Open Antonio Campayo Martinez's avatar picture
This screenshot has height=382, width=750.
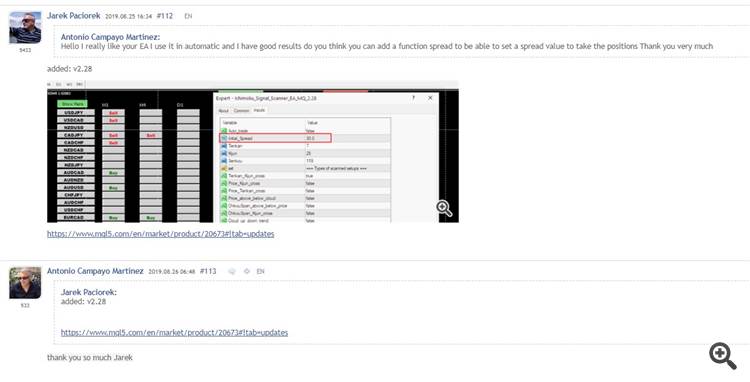tap(25, 283)
